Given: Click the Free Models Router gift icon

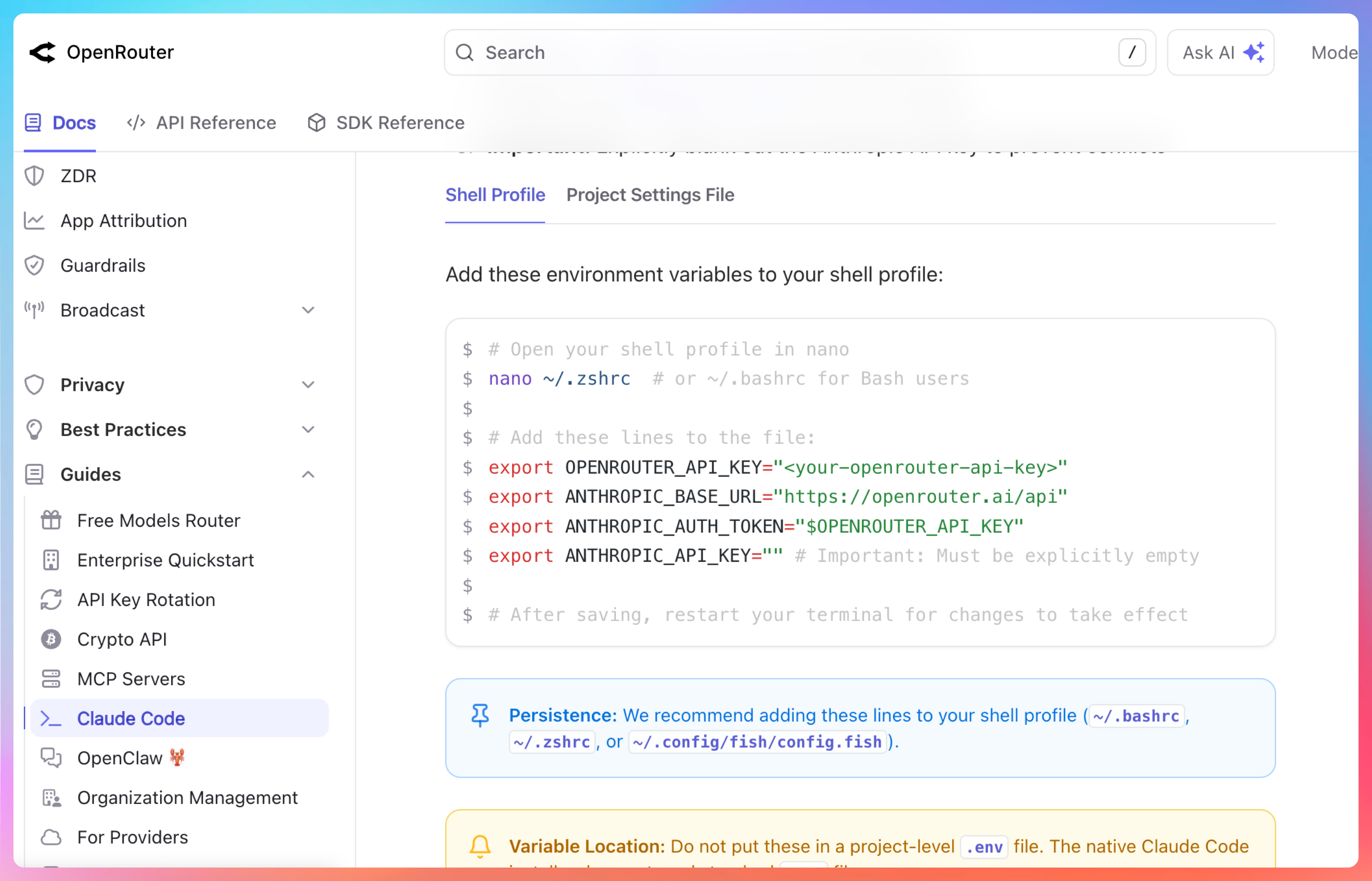Looking at the screenshot, I should [x=51, y=521].
